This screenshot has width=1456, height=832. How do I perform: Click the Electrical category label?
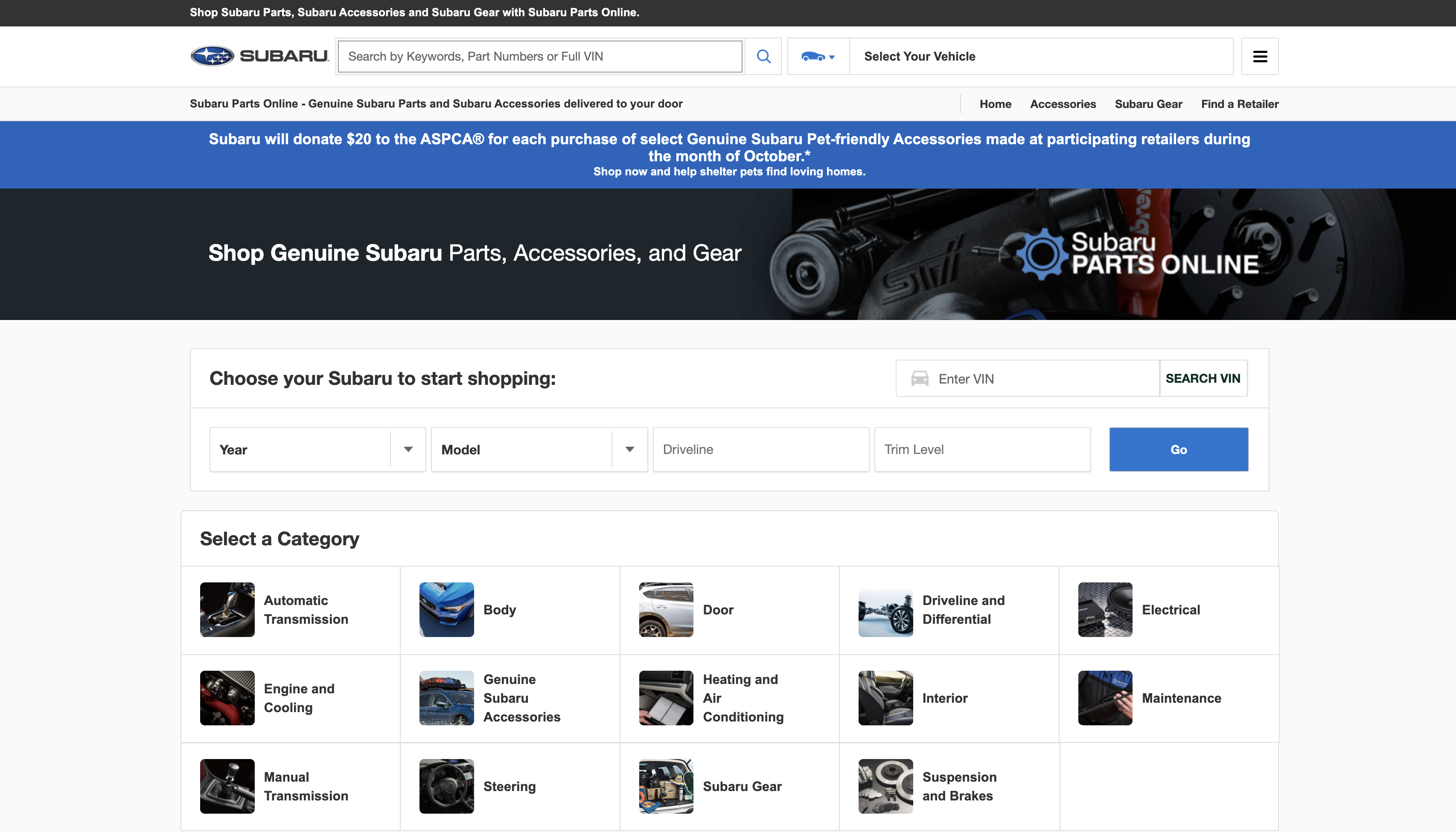[1171, 610]
